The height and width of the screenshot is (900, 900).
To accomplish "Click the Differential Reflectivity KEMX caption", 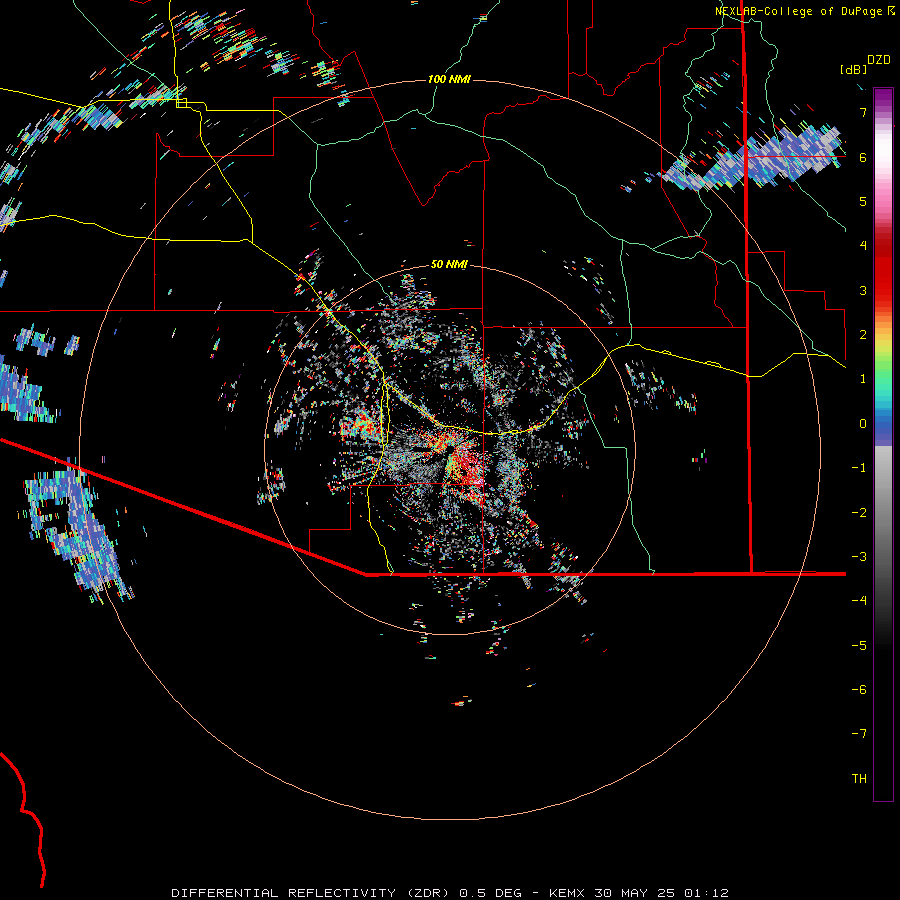I will click(x=450, y=893).
